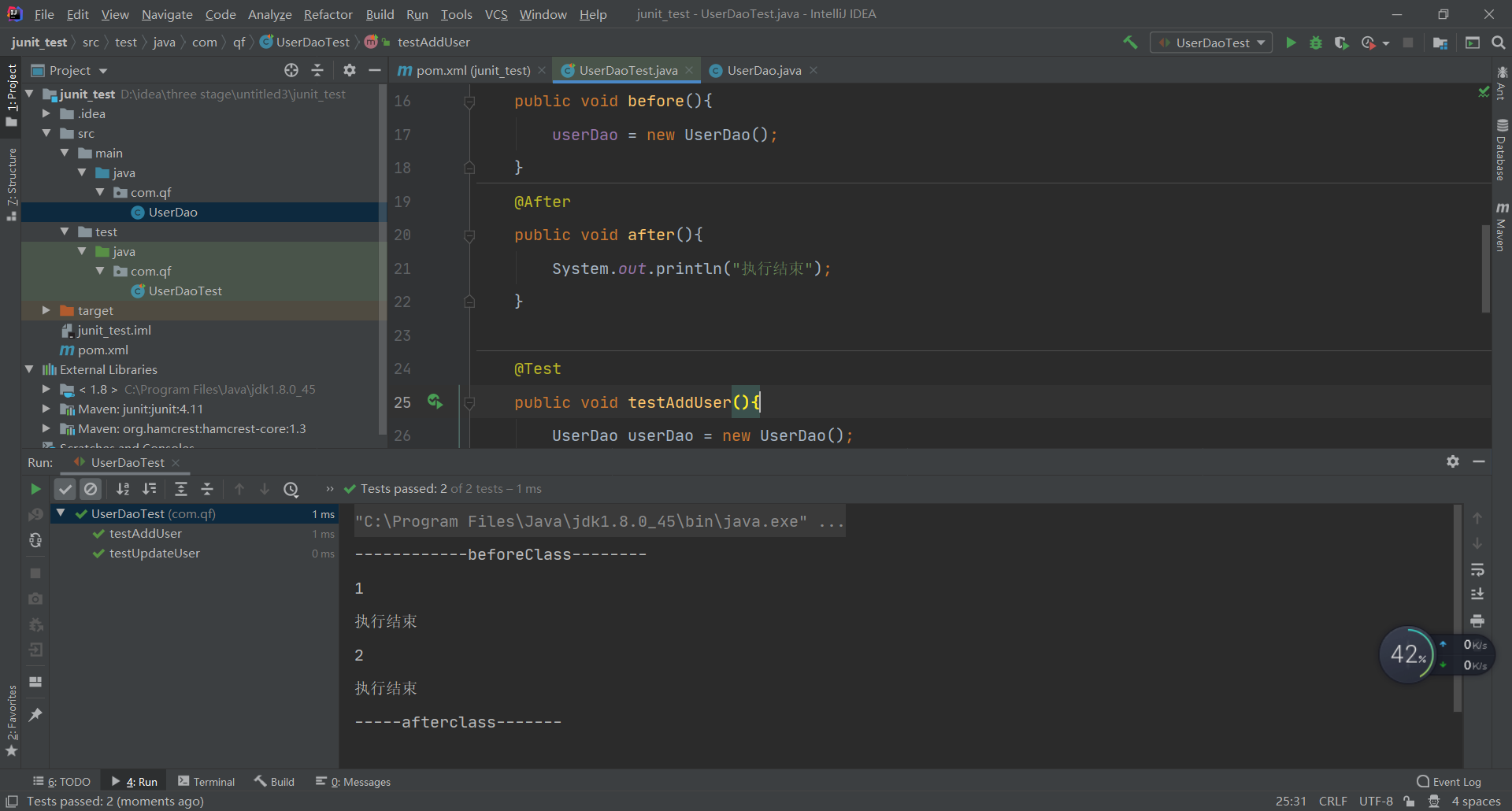Toggle soft-wrap in console output
This screenshot has height=811, width=1512.
click(1477, 569)
